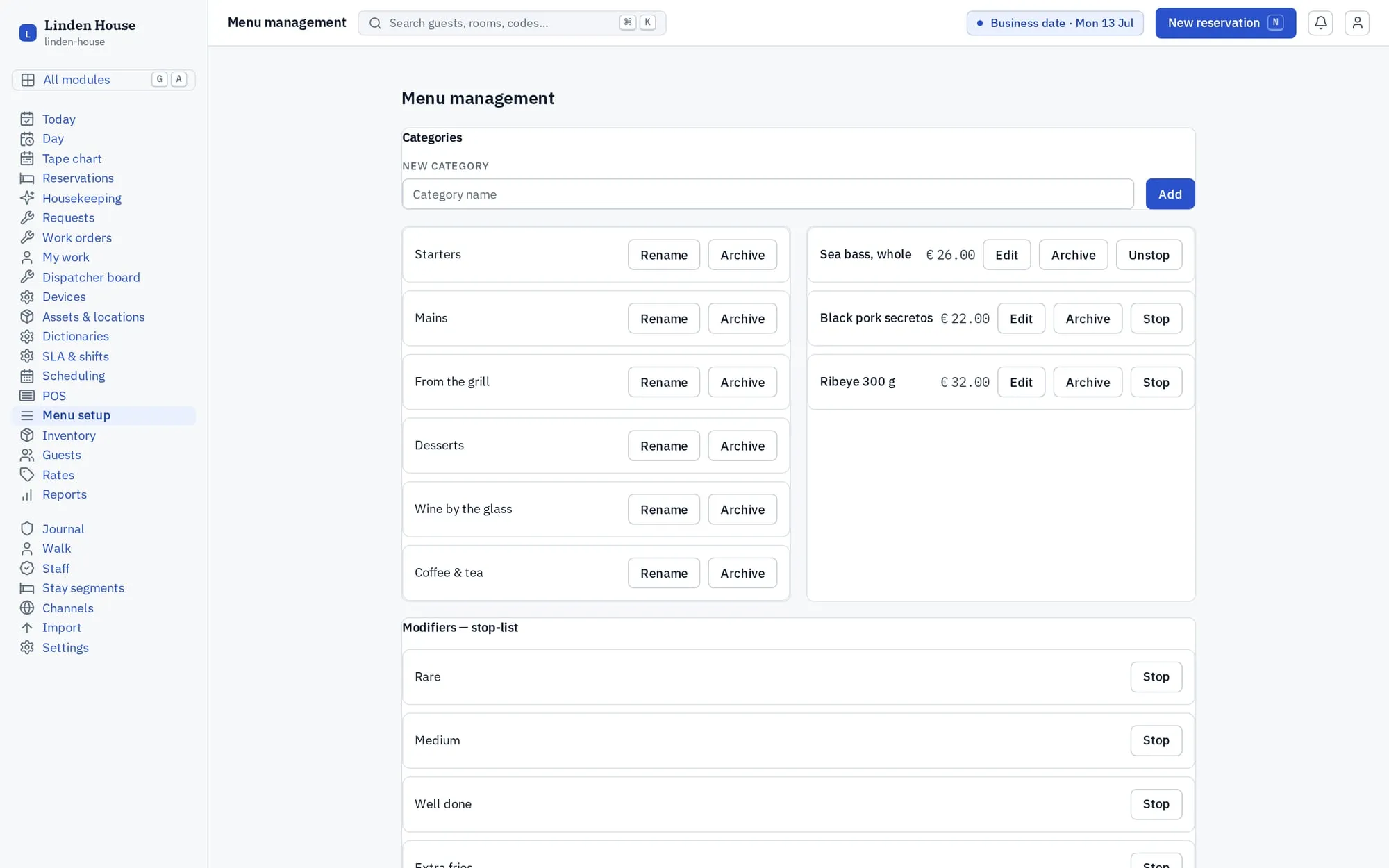Stop the Medium modifier
The image size is (1389, 868).
pos(1156,741)
